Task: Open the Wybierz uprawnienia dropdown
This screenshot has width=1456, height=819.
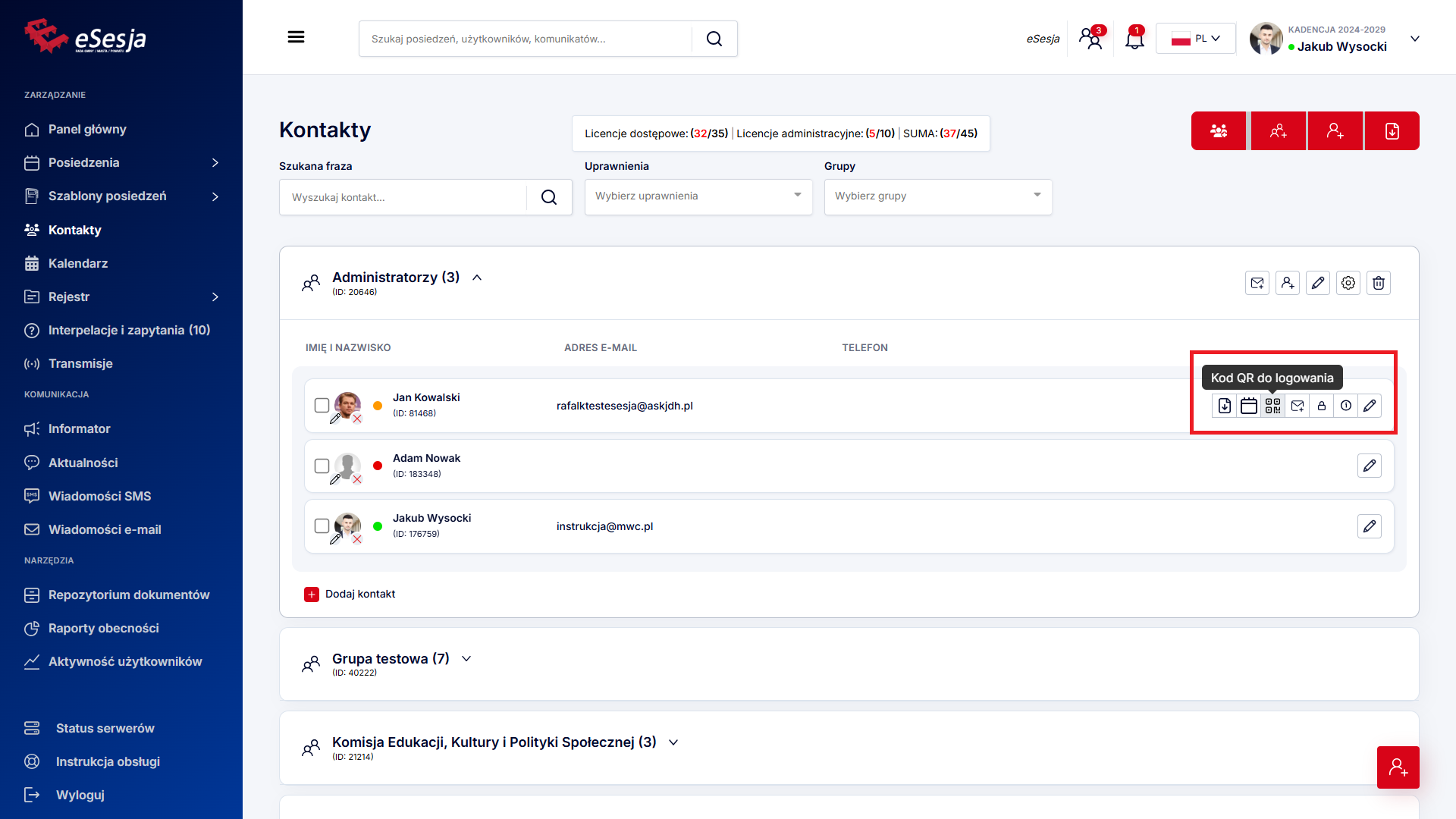Action: tap(698, 196)
